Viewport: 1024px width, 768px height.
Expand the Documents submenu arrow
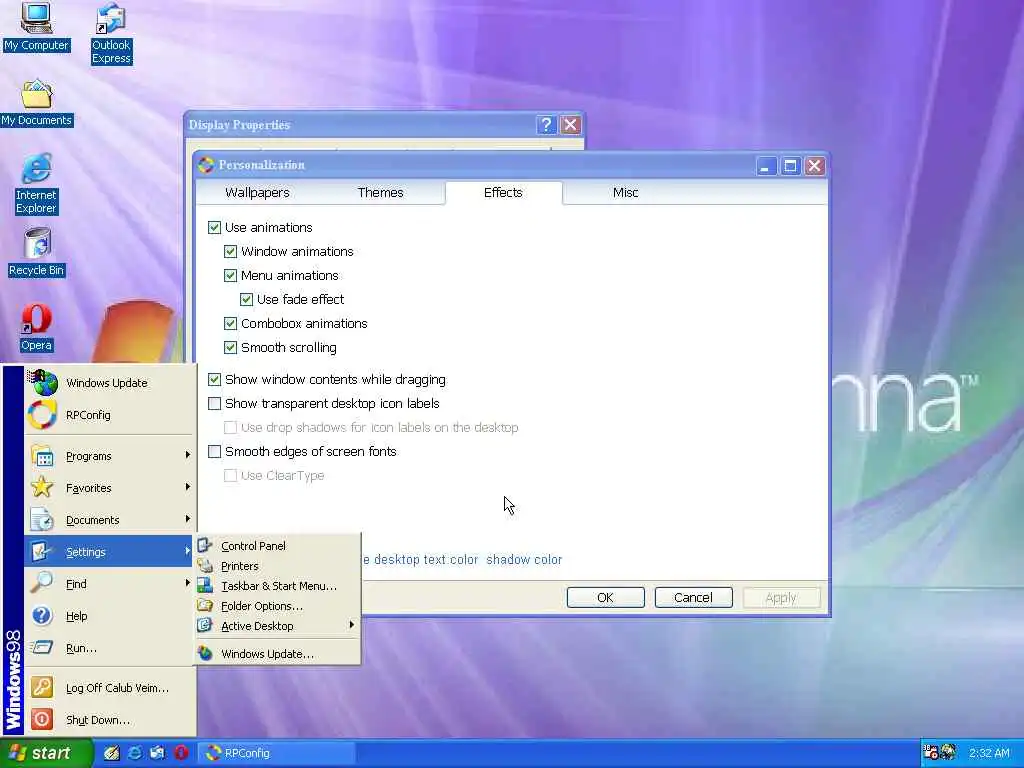coord(187,519)
